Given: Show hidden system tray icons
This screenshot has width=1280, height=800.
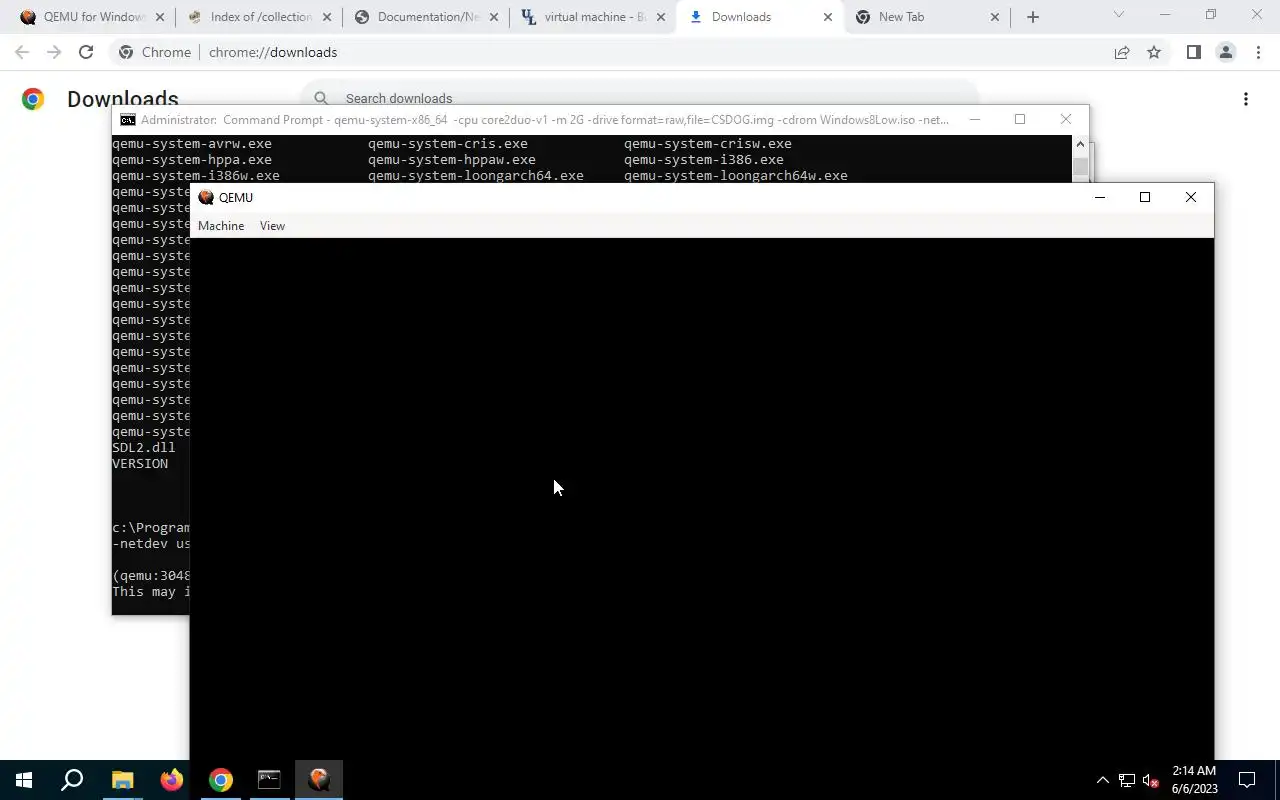Looking at the screenshot, I should coord(1103,780).
